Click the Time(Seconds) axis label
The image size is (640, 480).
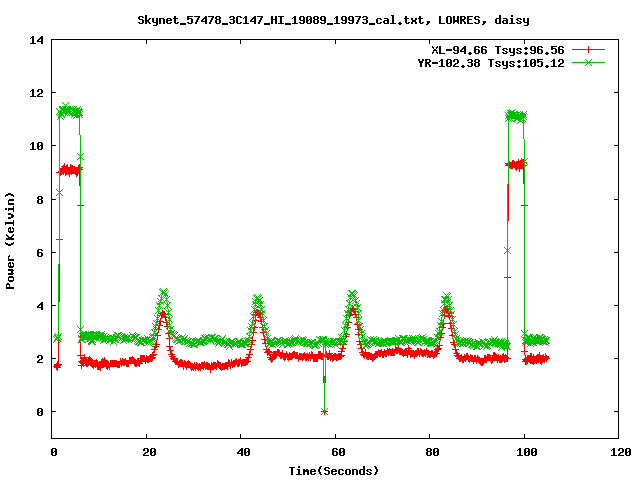pyautogui.click(x=333, y=471)
